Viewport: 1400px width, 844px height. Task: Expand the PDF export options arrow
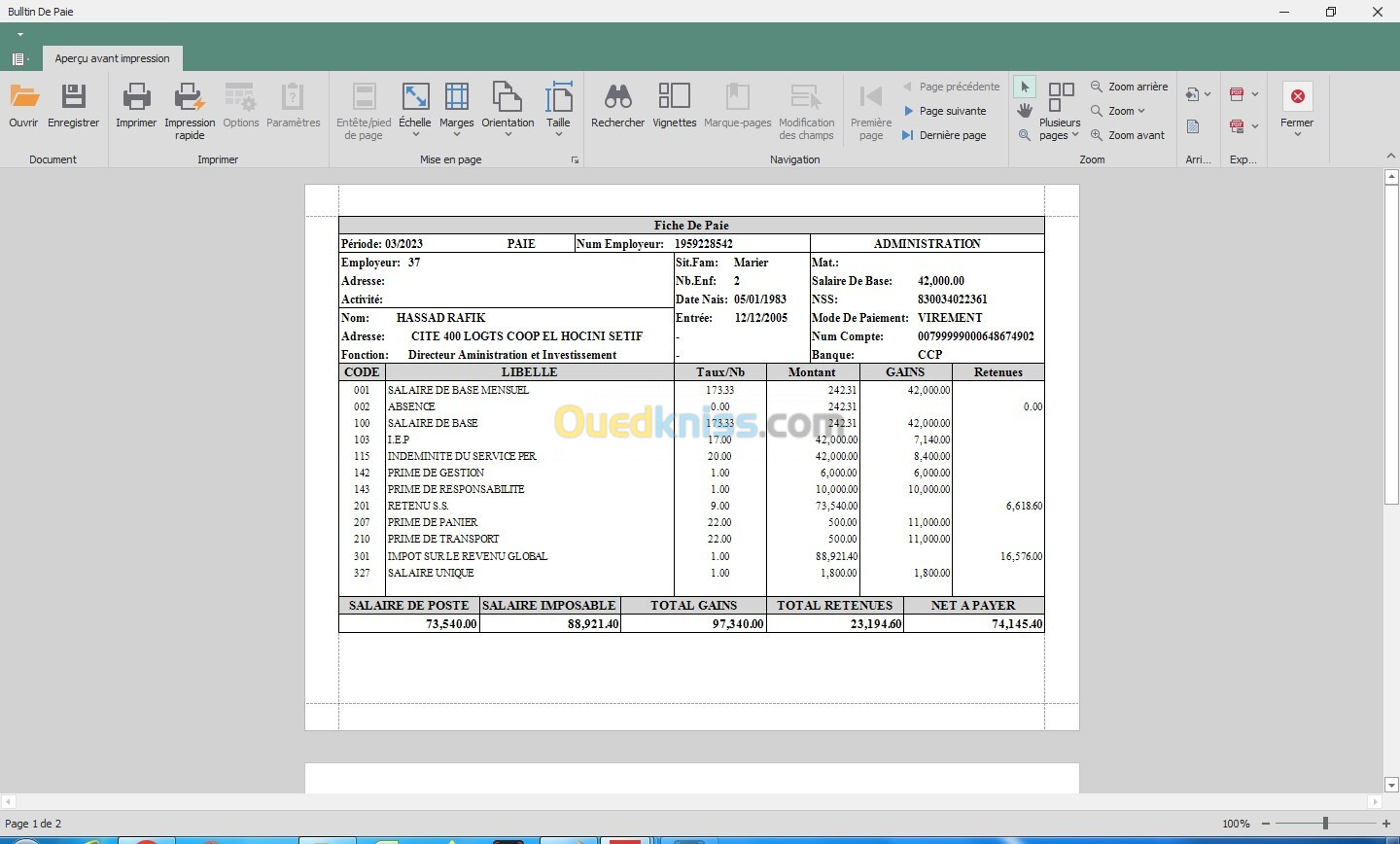click(x=1255, y=94)
